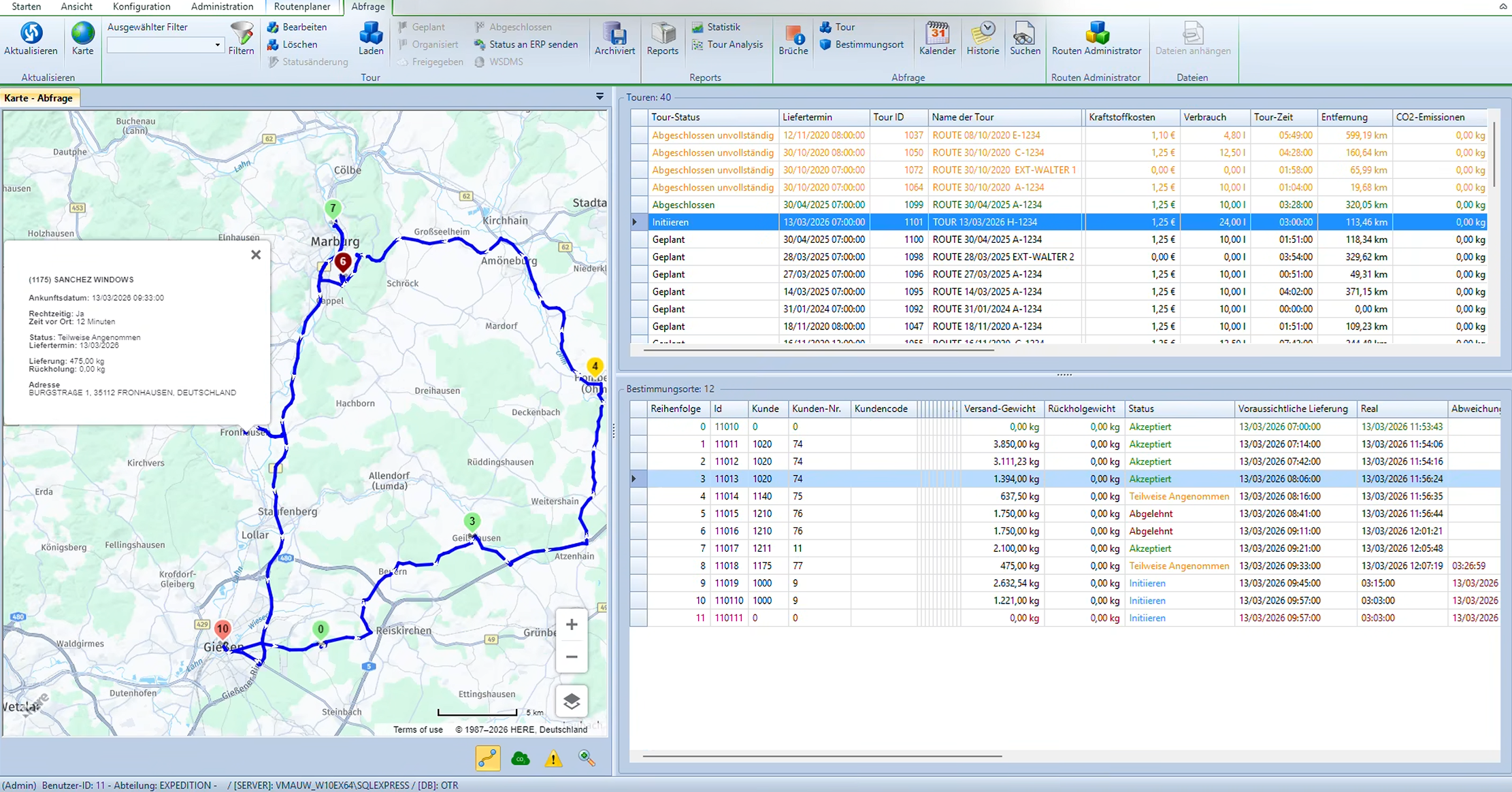
Task: Click red map marker 6
Action: (343, 263)
